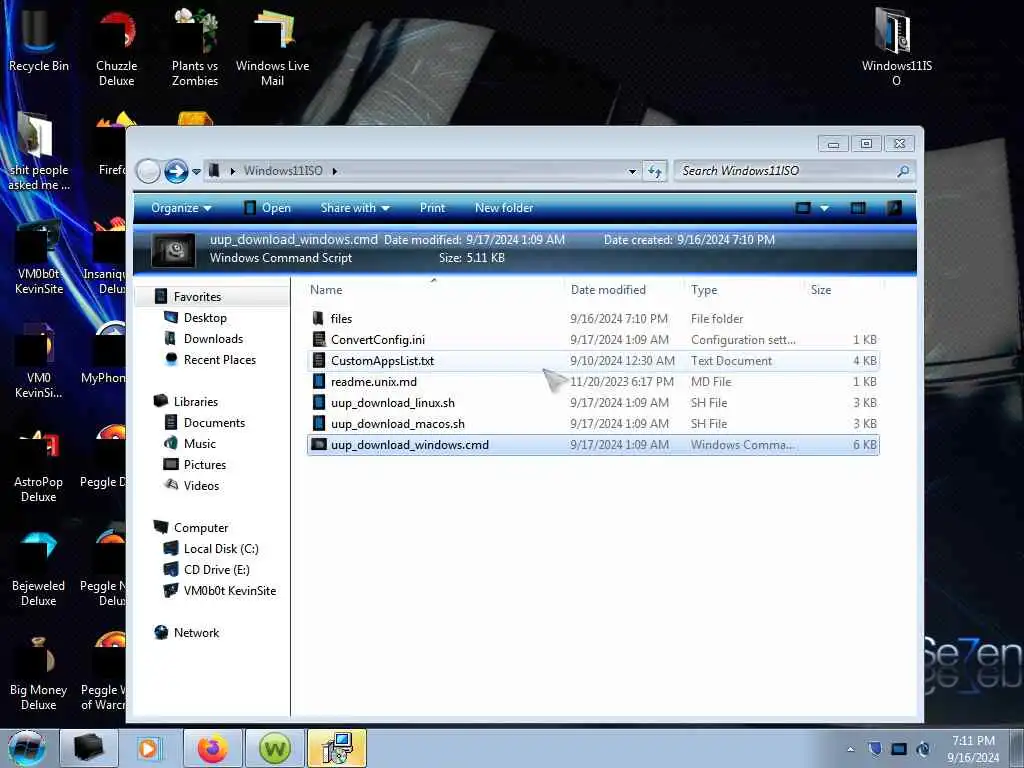
Task: Click Open in the command bar
Action: click(x=267, y=208)
